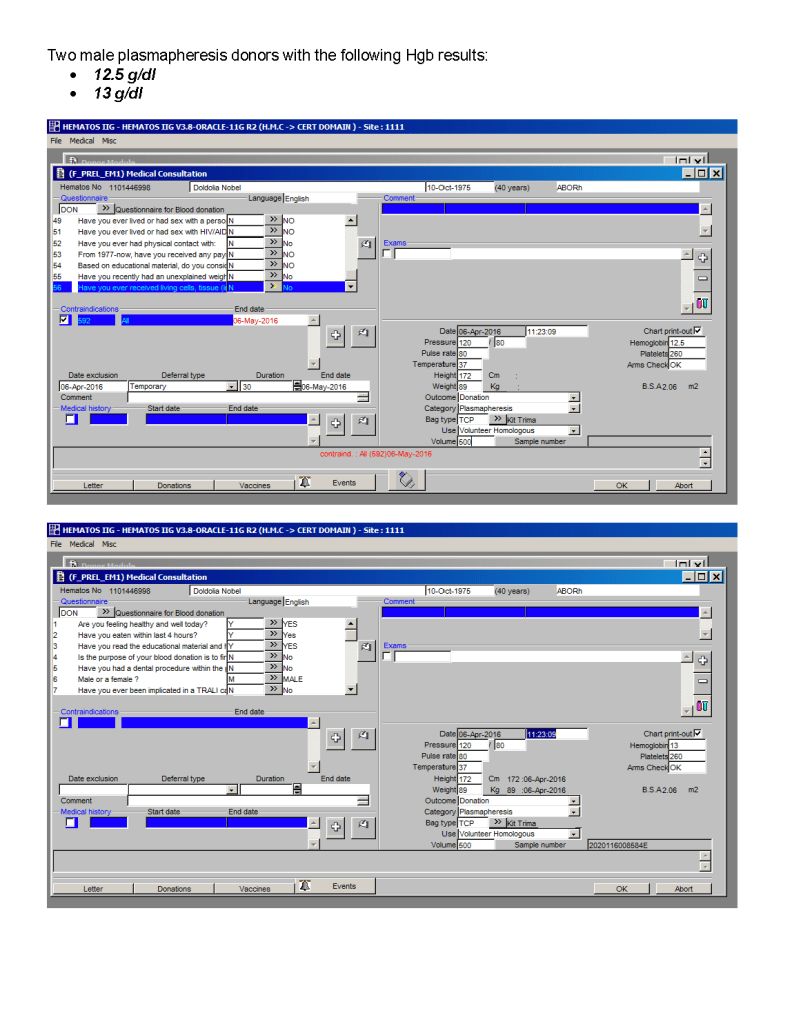792x1024 pixels.
Task: Open the Misc menu in bottom window
Action: [x=109, y=544]
